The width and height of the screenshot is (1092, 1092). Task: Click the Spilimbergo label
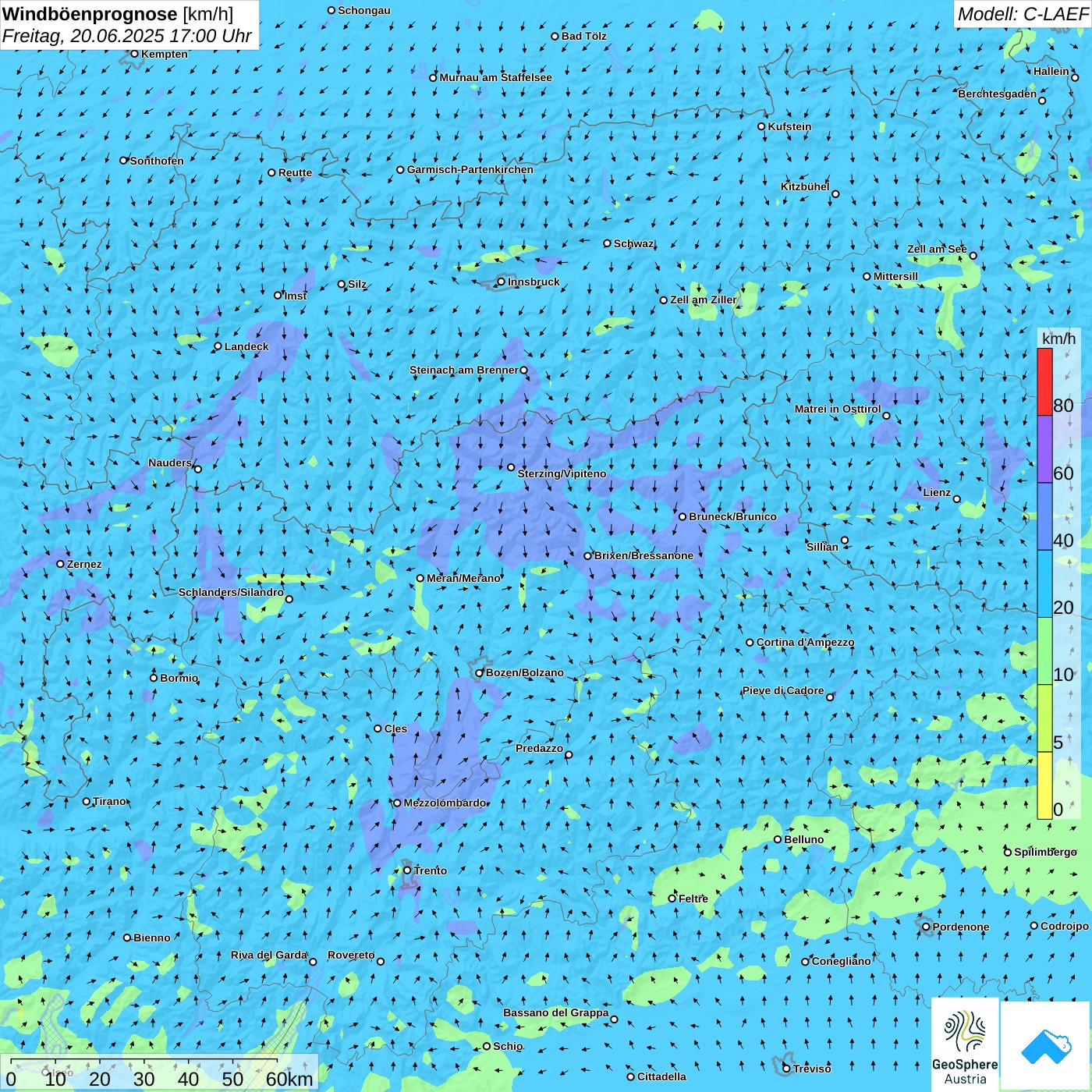click(x=1045, y=852)
